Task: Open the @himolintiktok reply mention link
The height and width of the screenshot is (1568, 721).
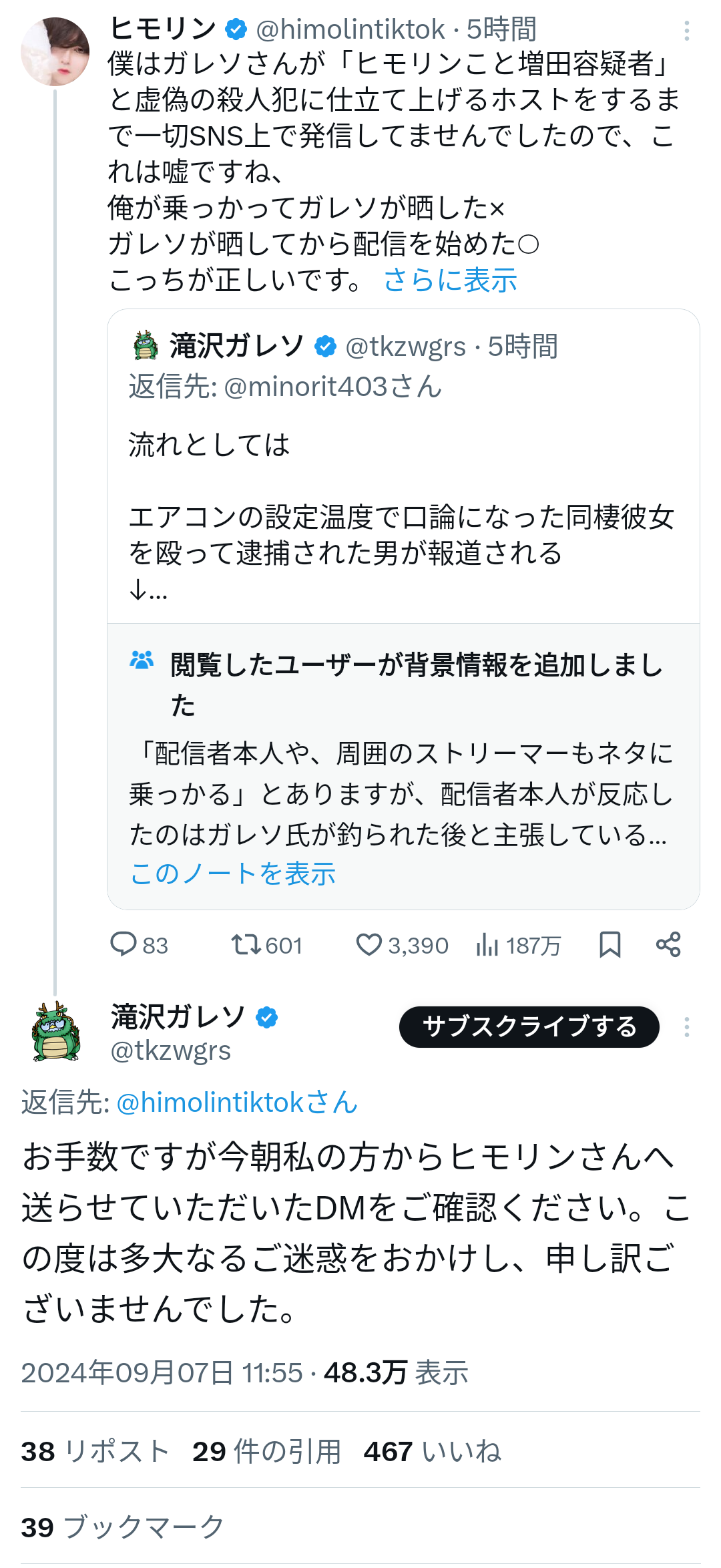Action: pos(237,1103)
